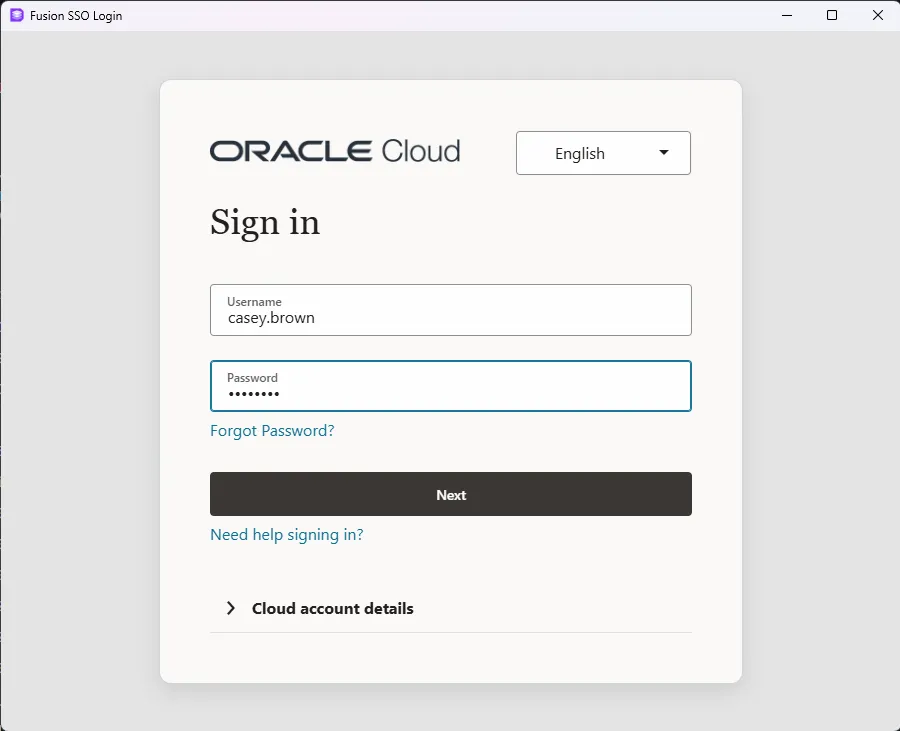This screenshot has width=900, height=731.
Task: Click the Fusion SSO Login app icon
Action: (x=17, y=15)
